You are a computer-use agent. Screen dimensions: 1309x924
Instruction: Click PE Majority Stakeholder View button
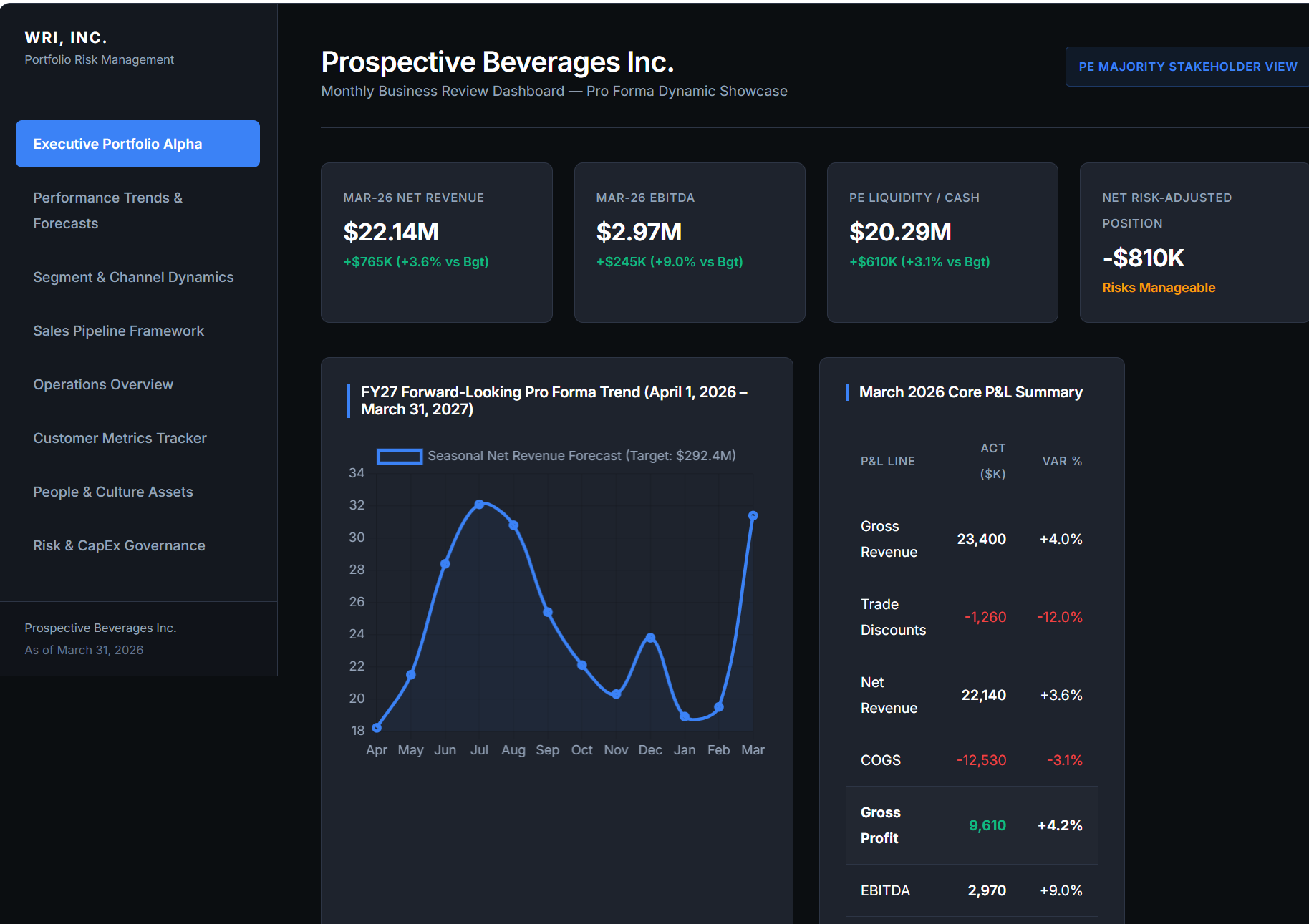coord(1187,67)
